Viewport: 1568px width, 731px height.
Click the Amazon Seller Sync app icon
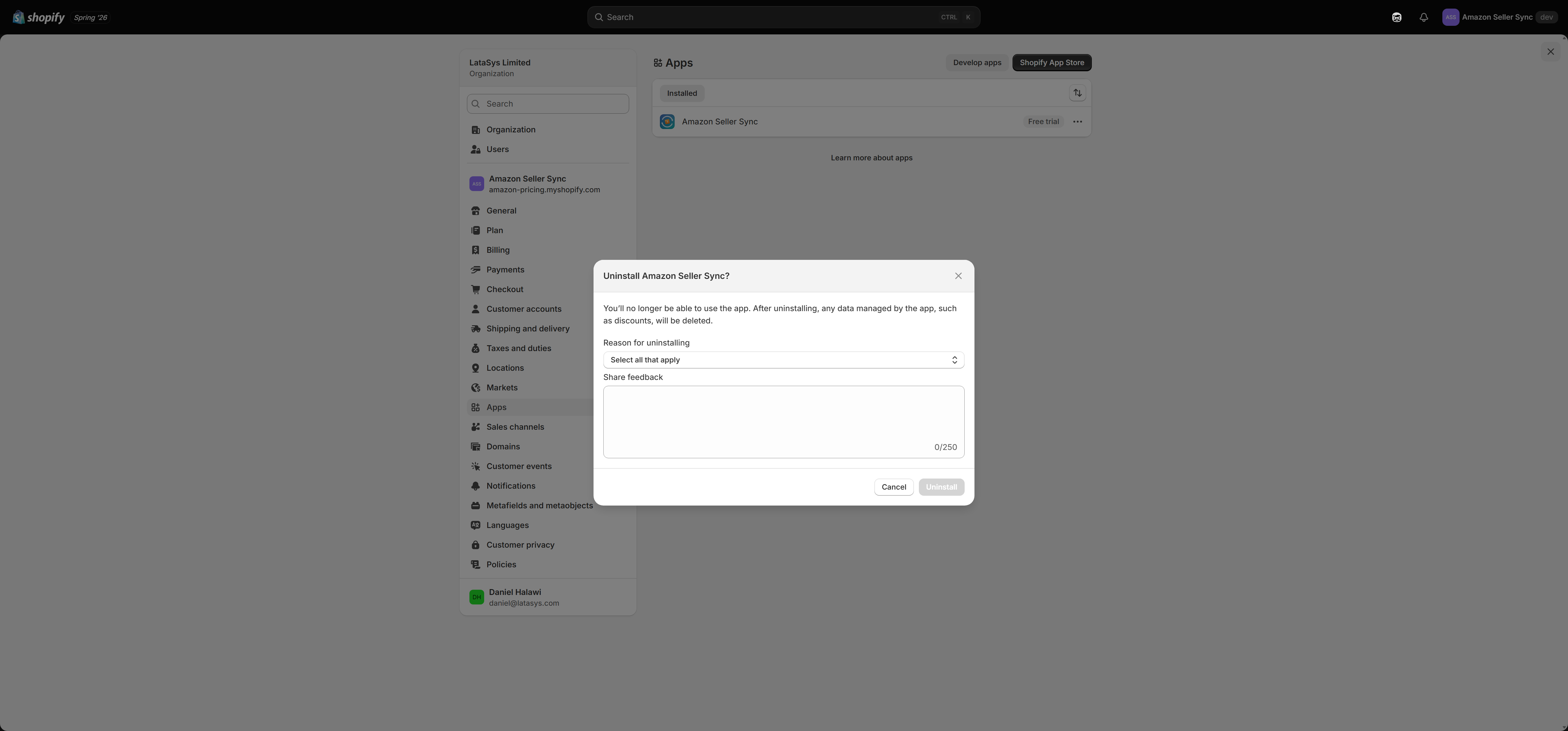(667, 122)
